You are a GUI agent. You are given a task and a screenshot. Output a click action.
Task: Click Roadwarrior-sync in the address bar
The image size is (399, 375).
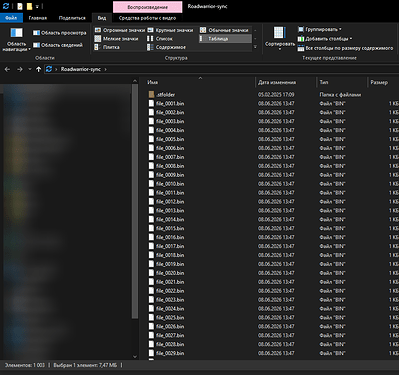pos(81,69)
